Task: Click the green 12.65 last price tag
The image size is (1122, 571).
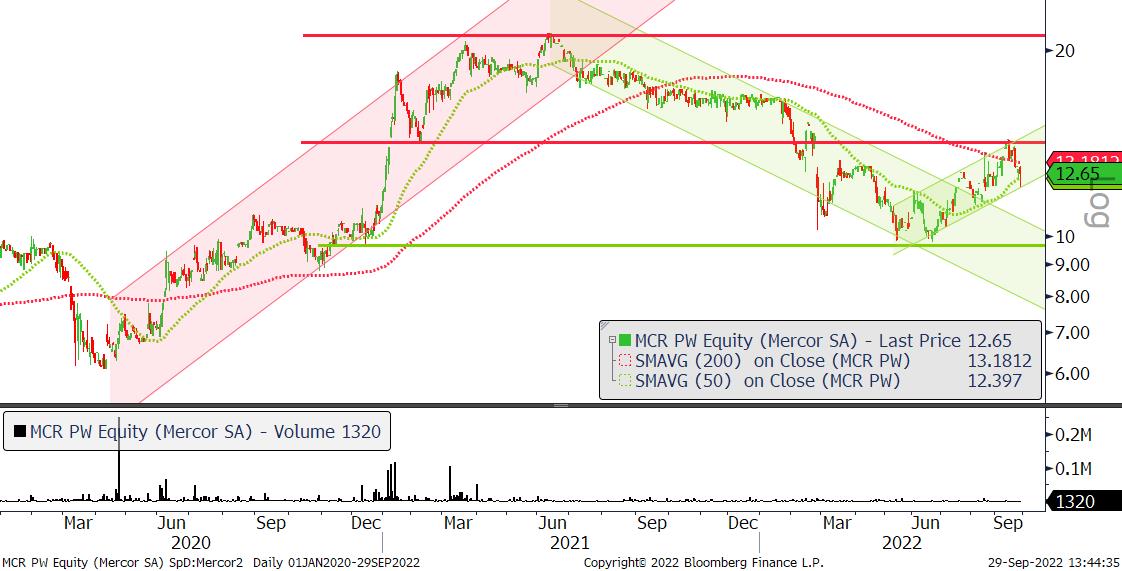Action: pyautogui.click(x=1082, y=174)
